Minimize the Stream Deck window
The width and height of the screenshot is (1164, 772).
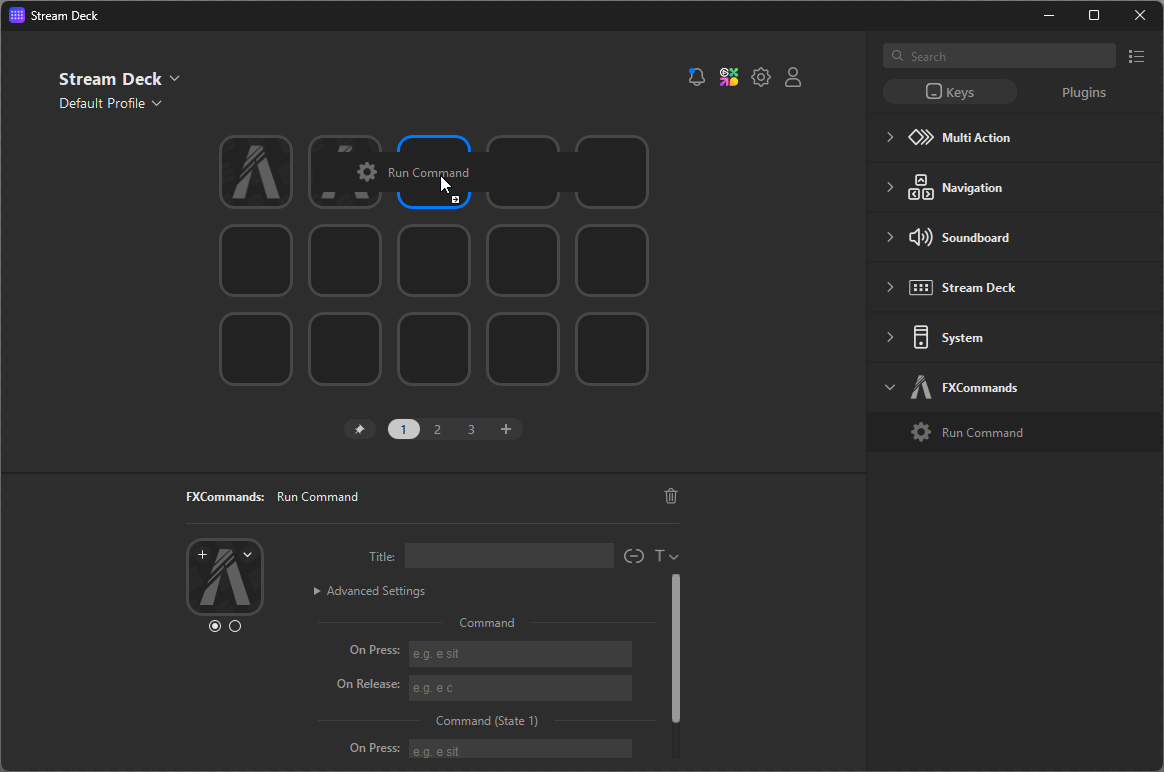1049,16
